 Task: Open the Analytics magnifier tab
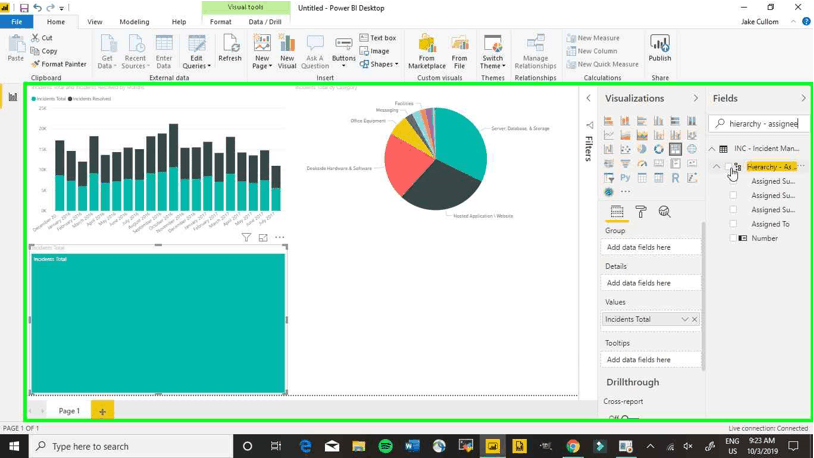[664, 211]
